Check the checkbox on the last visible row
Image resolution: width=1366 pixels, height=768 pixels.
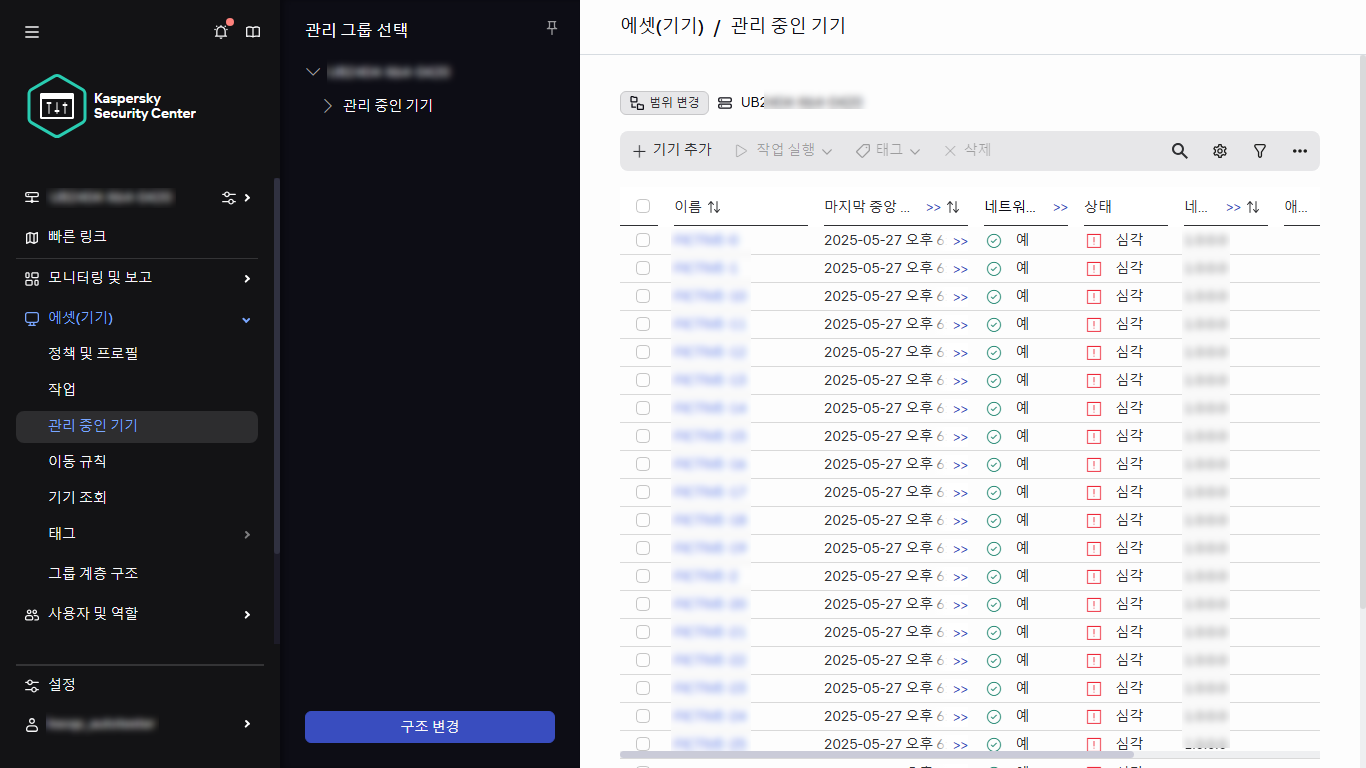tap(644, 743)
